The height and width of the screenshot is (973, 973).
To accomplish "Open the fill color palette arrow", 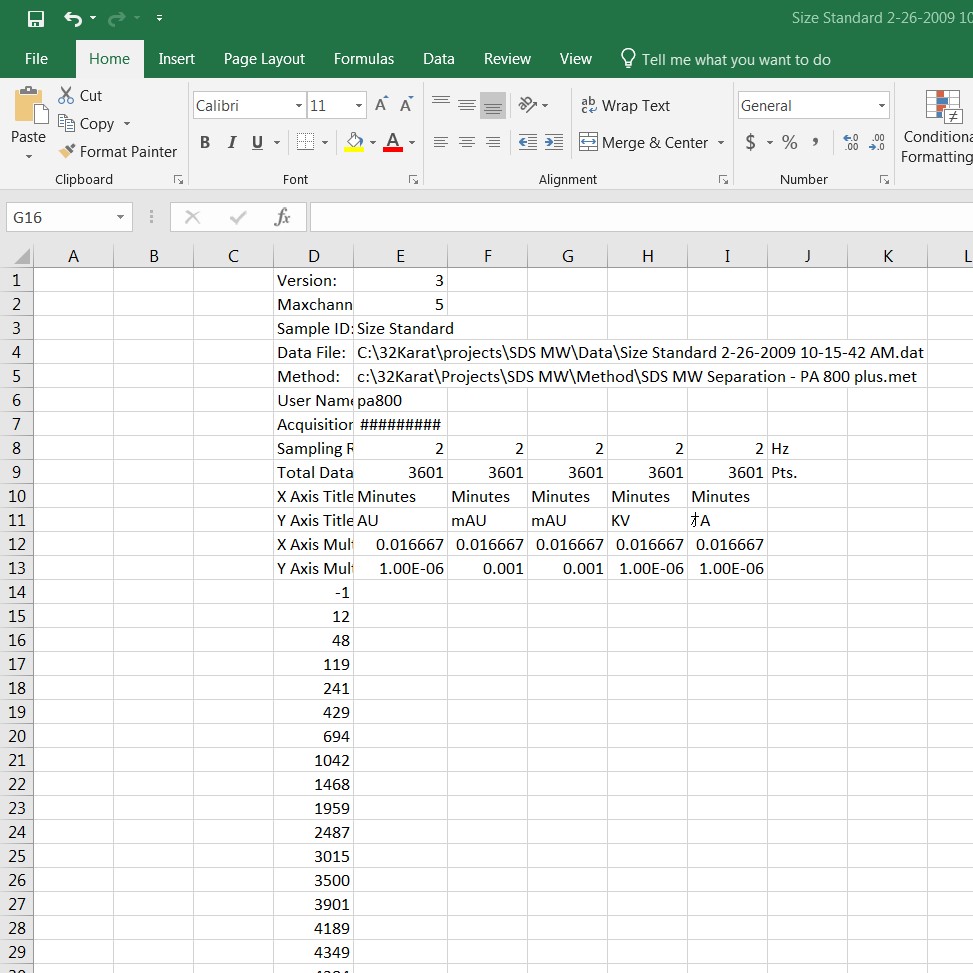I will point(373,143).
